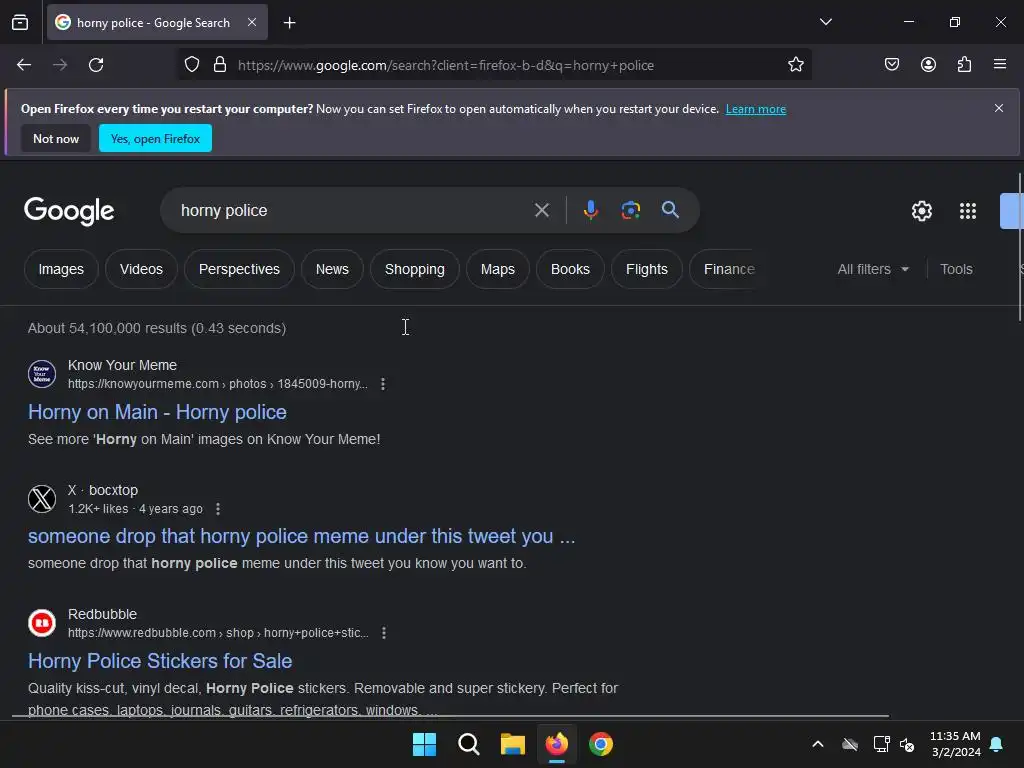Open the 'someone drop that horny police meme' link
The width and height of the screenshot is (1024, 768).
pos(302,536)
